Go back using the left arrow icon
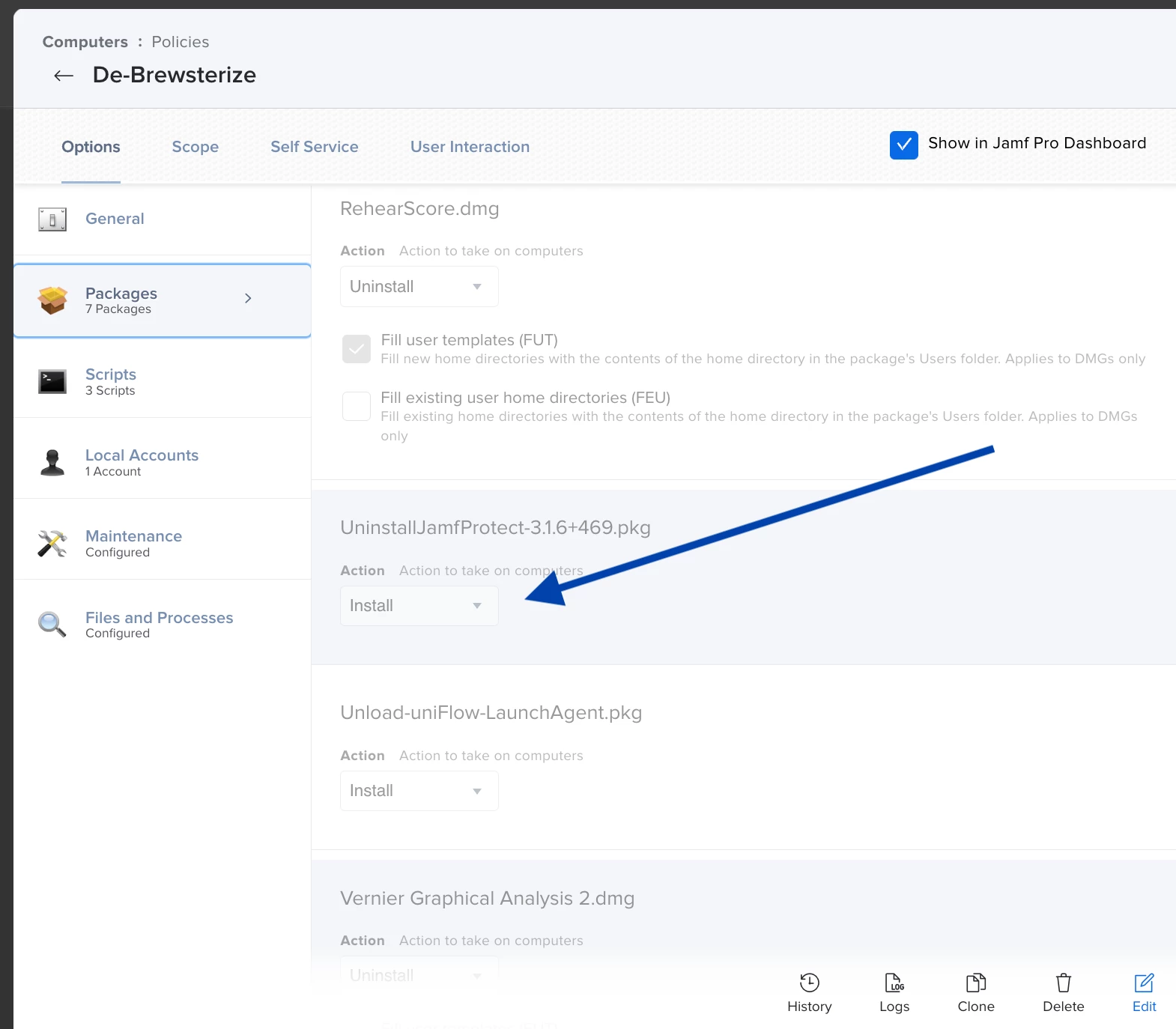Image resolution: width=1176 pixels, height=1029 pixels. [64, 76]
